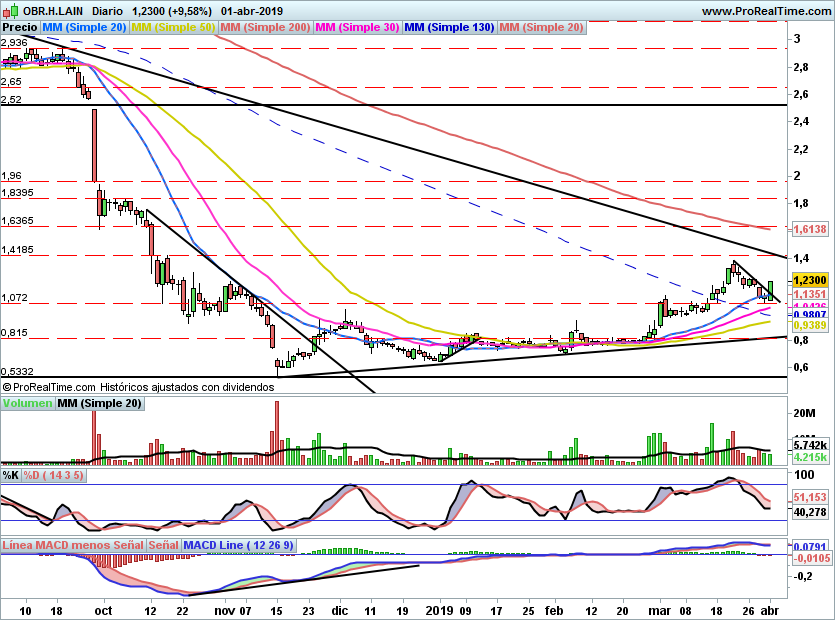
Task: Select the MM (Simple 130) label
Action: pyautogui.click(x=449, y=27)
